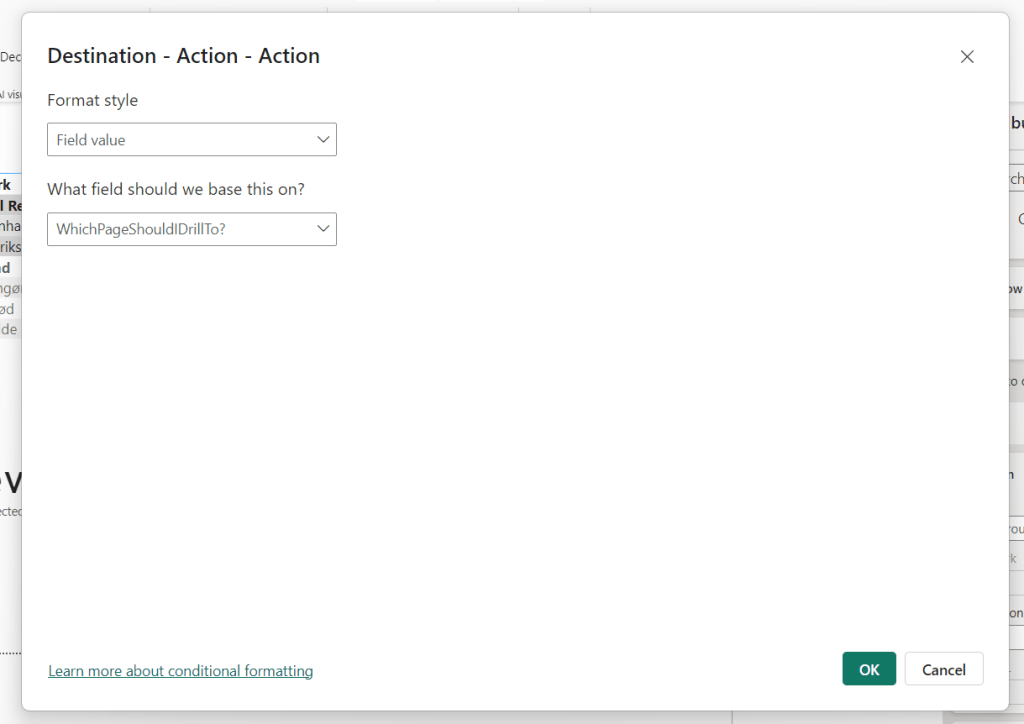Open 'Learn more about conditional formatting' link
This screenshot has height=724, width=1024.
tap(180, 671)
